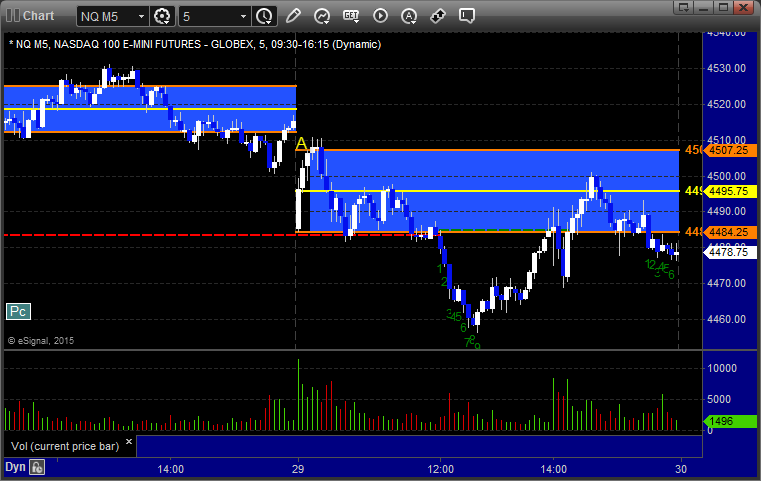The height and width of the screenshot is (481, 761).
Task: Click the 4470.00 price axis label
Action: point(727,283)
